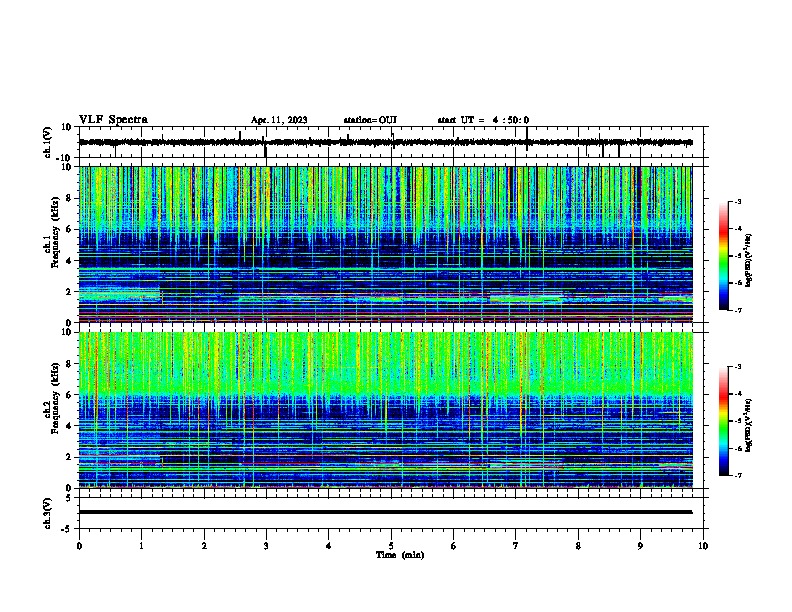792x612 pixels.
Task: Click the time axis tick label '0'
Action: point(79,546)
